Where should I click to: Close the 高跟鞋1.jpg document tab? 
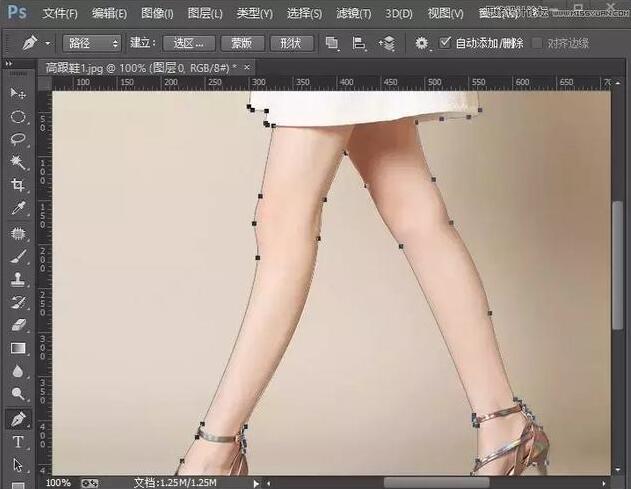pos(247,68)
